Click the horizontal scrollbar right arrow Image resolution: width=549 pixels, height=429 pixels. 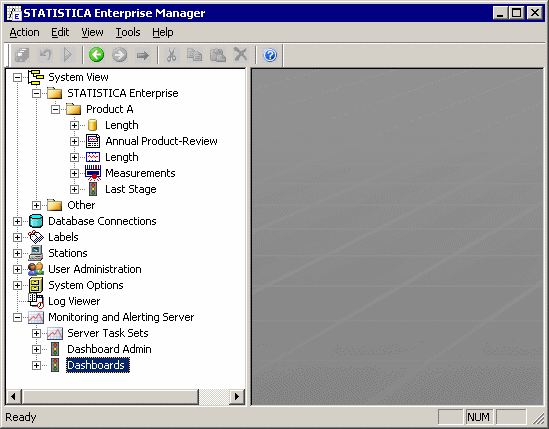click(x=237, y=396)
